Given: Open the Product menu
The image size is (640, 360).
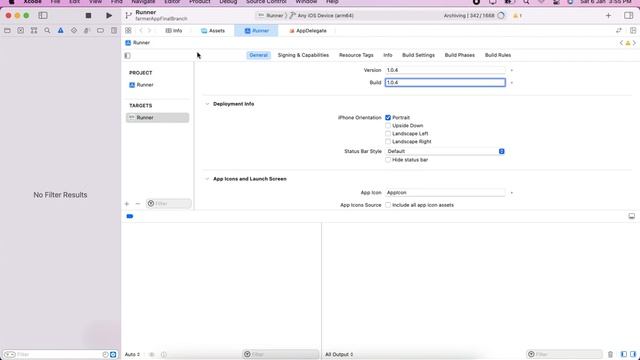Looking at the screenshot, I should pos(200,2).
